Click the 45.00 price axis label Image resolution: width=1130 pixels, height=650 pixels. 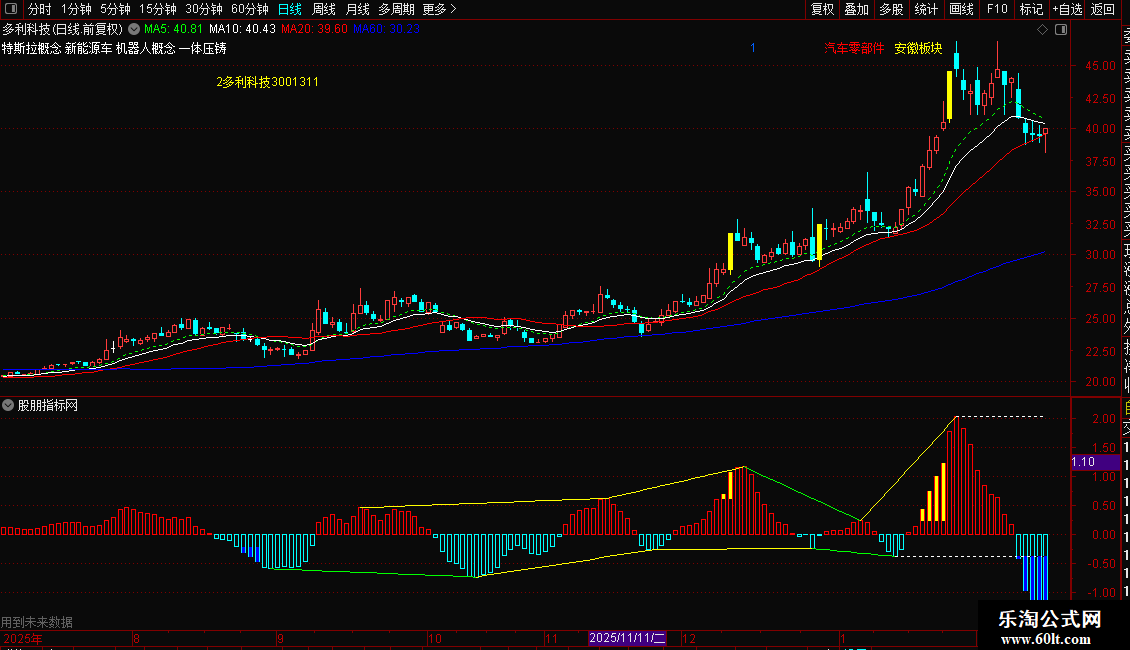(1100, 66)
